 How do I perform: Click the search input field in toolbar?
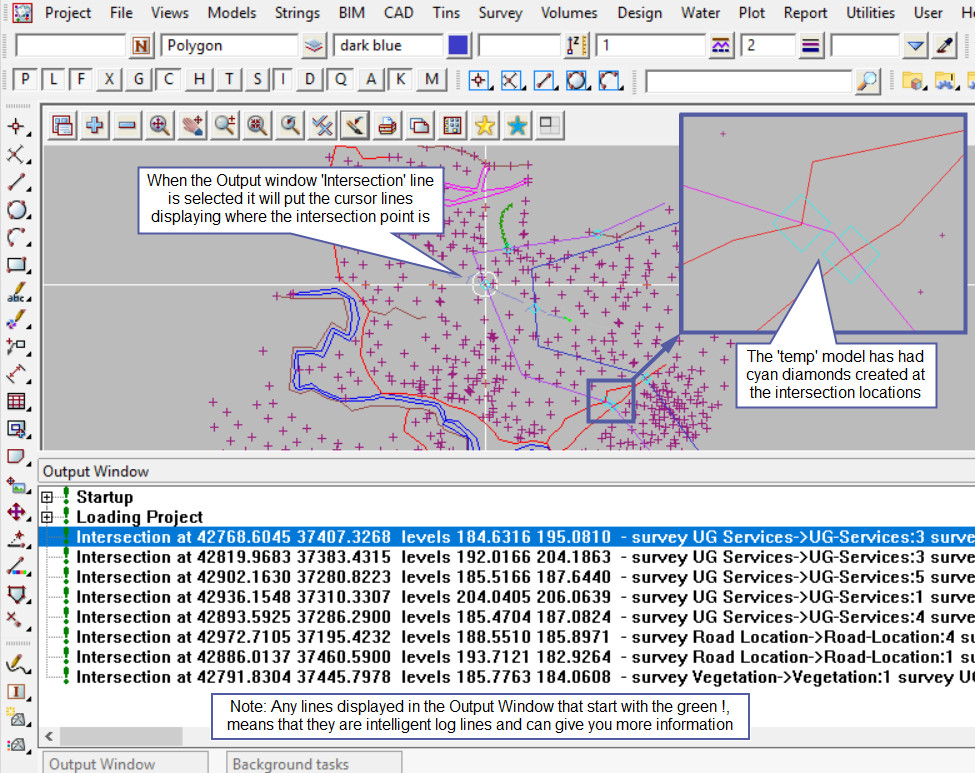750,80
